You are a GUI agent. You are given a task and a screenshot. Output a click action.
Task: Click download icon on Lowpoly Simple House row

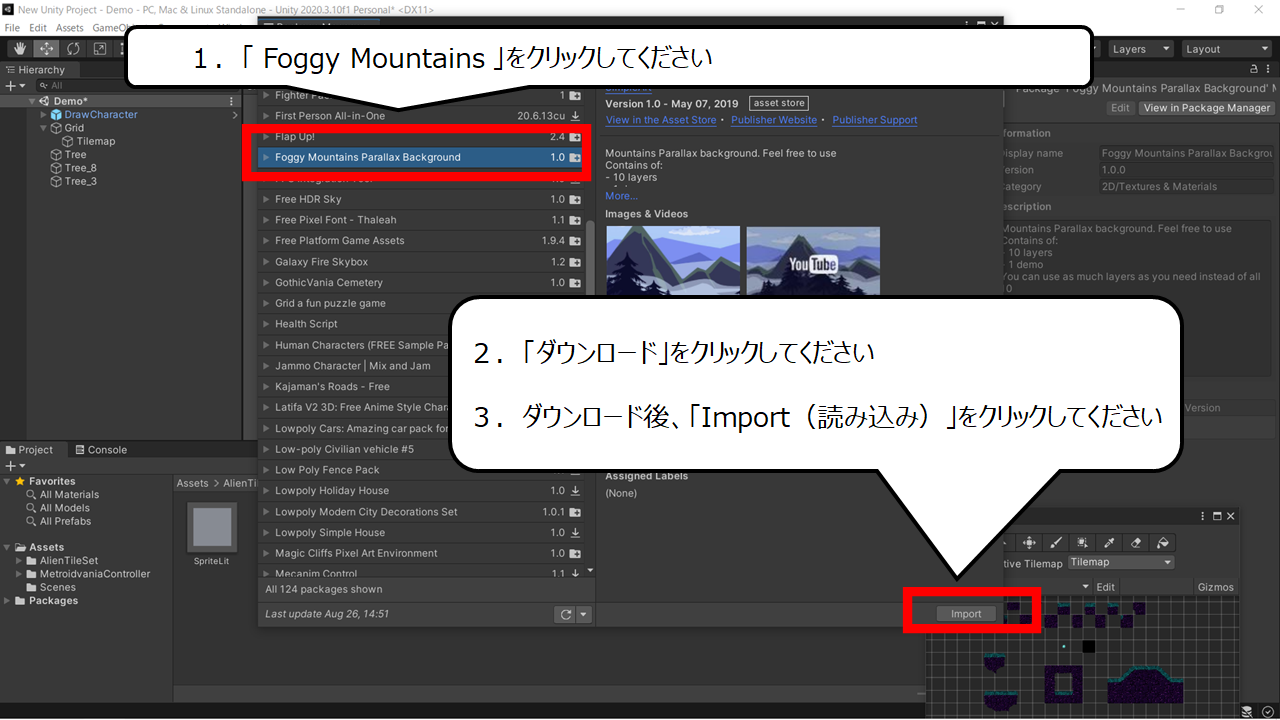(x=575, y=533)
